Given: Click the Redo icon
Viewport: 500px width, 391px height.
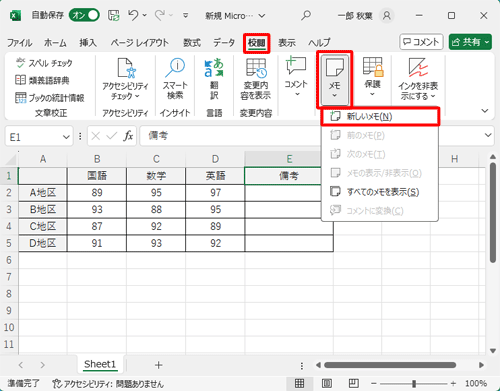Looking at the screenshot, I should [159, 15].
